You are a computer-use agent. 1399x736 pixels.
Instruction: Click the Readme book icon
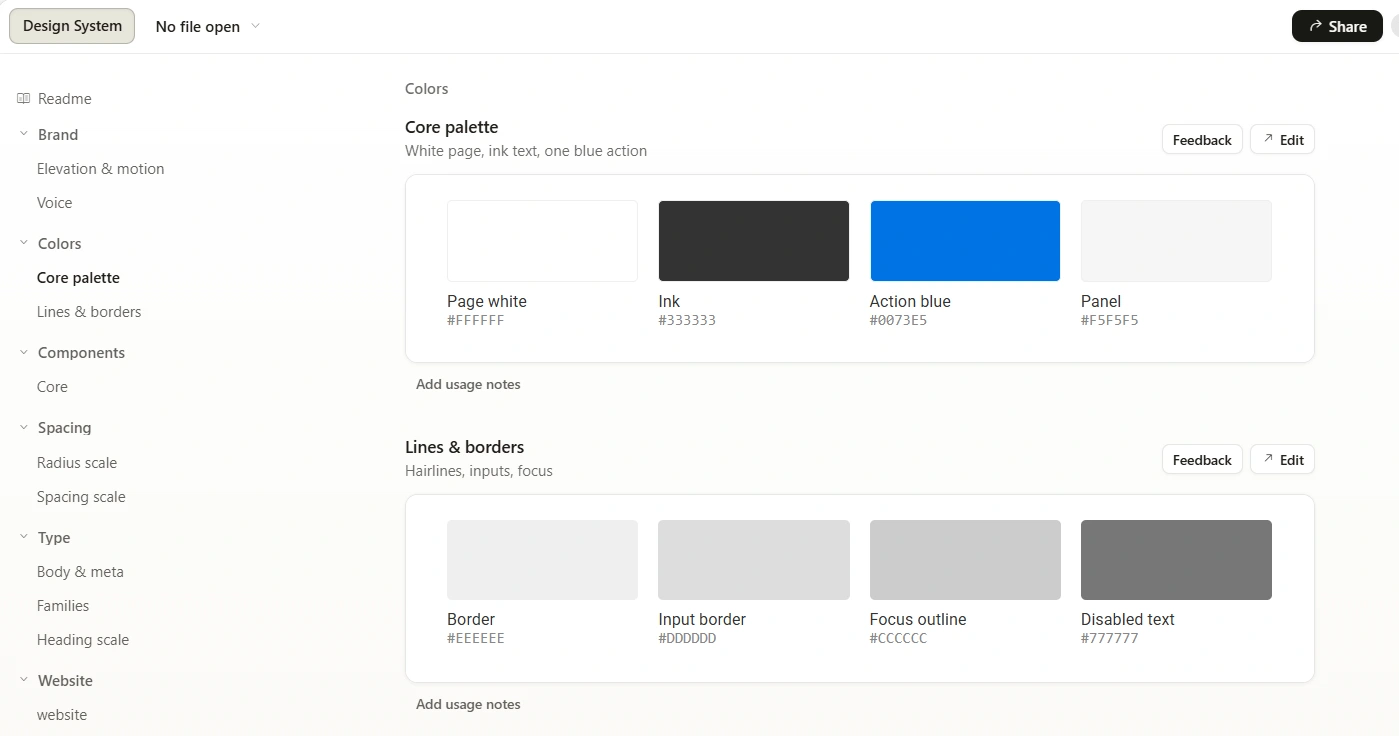24,98
